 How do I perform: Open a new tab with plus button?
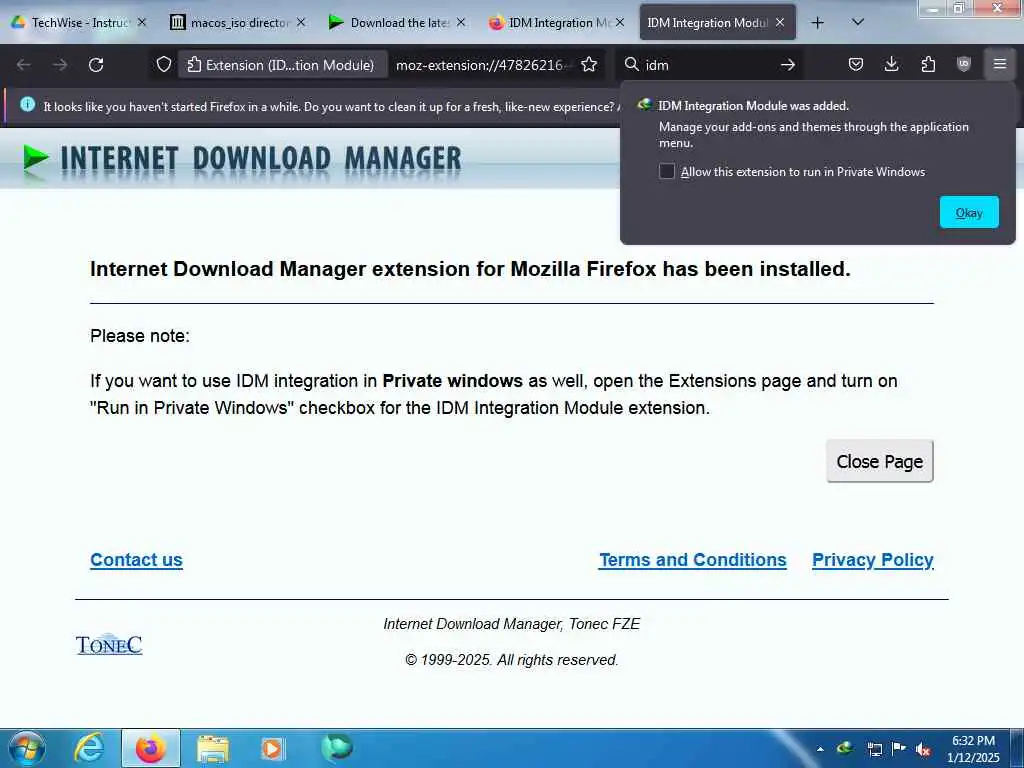tap(817, 23)
